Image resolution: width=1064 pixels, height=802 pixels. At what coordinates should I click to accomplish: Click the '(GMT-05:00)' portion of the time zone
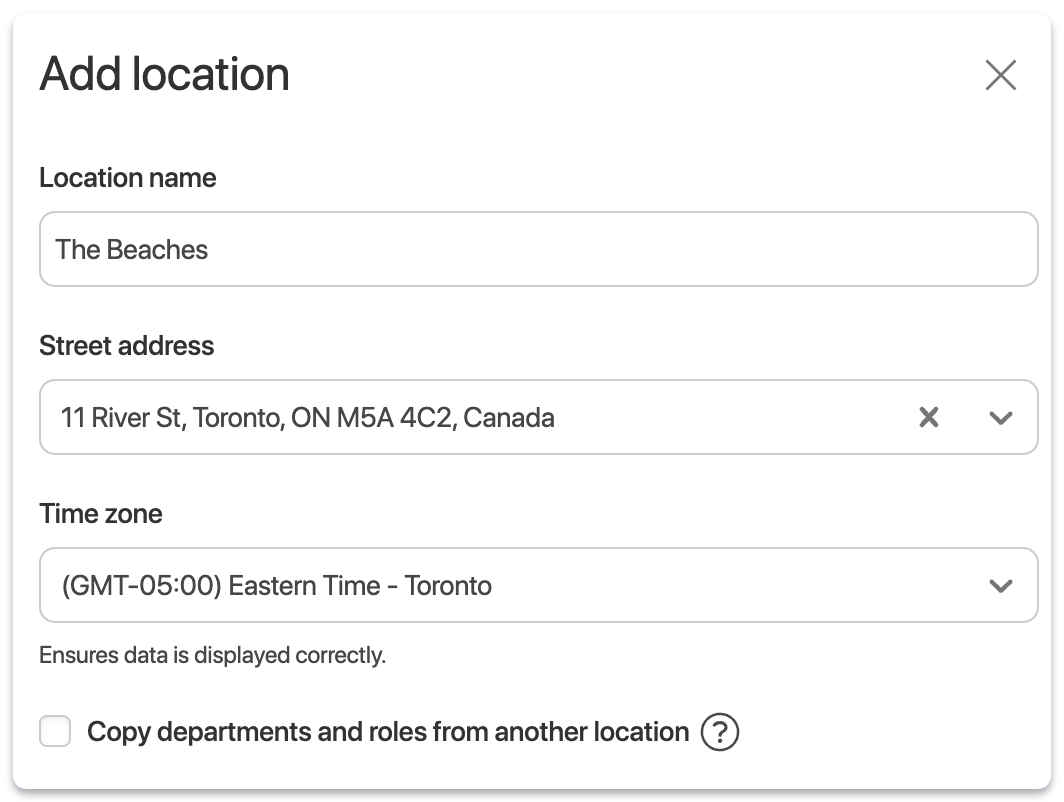(140, 585)
